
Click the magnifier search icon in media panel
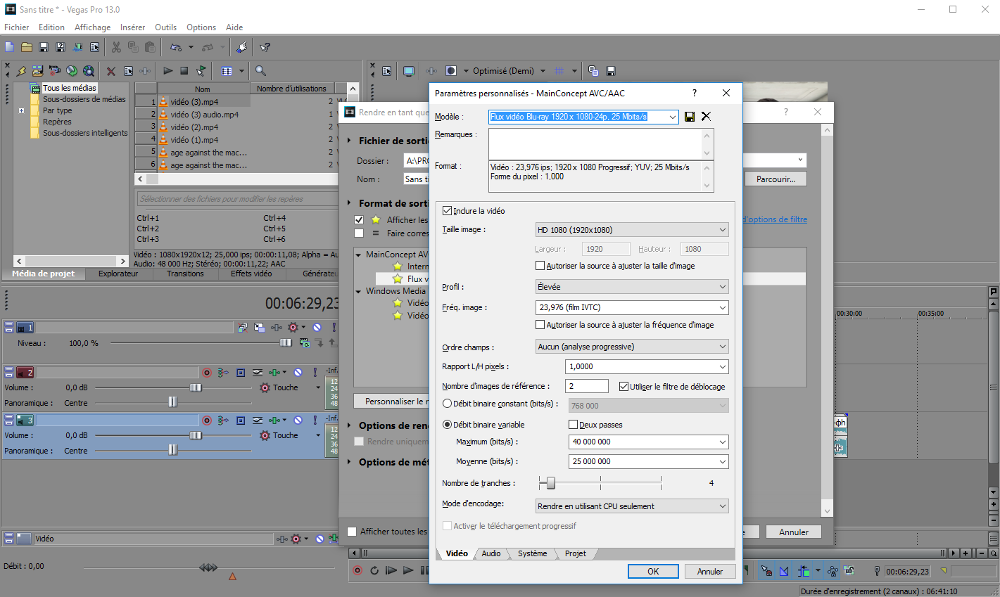point(260,71)
